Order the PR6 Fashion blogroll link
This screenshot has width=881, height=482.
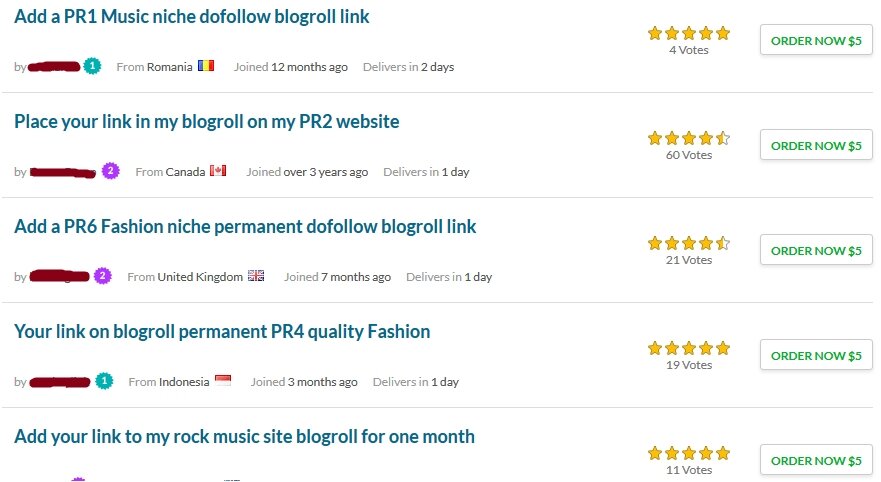click(815, 250)
